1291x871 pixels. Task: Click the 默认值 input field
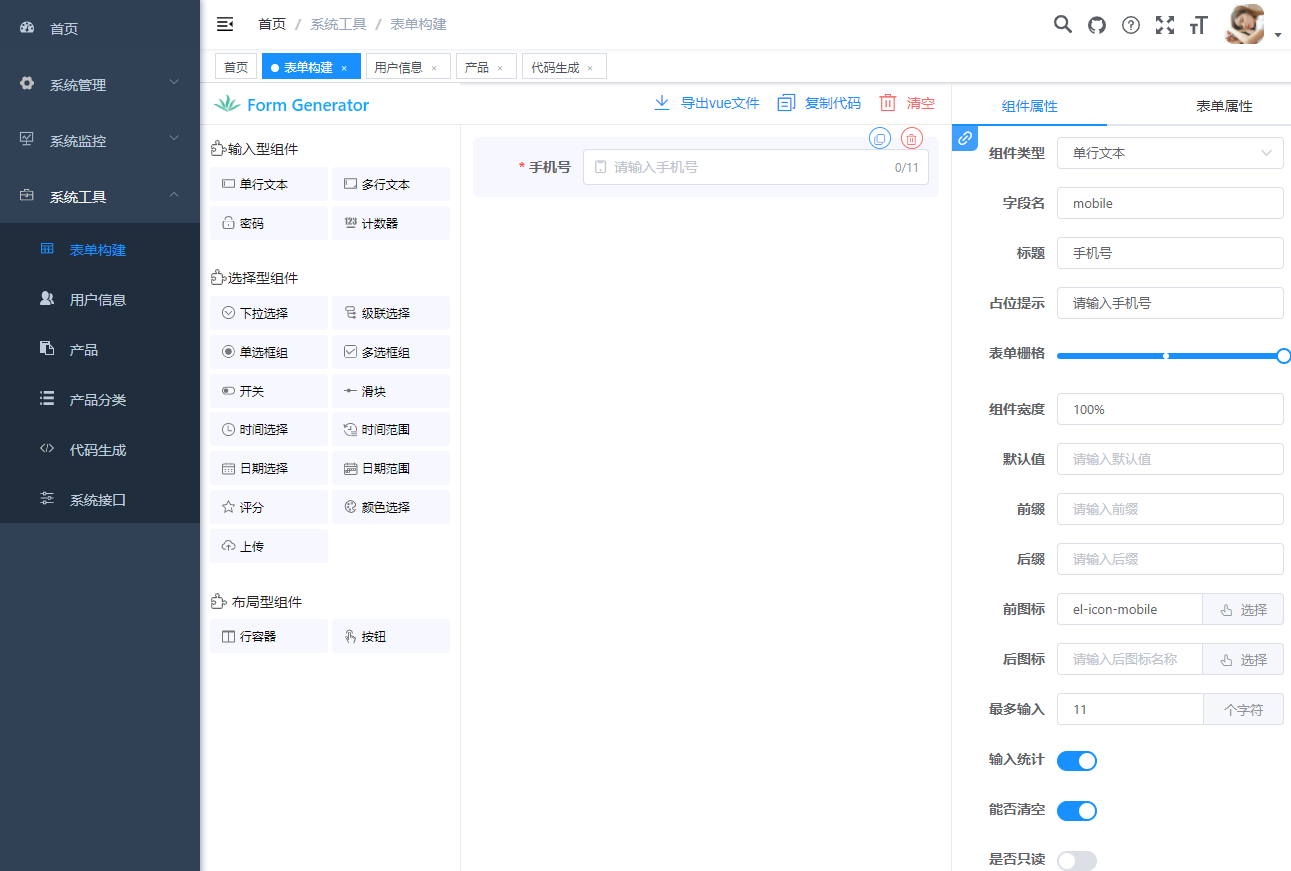(1169, 459)
